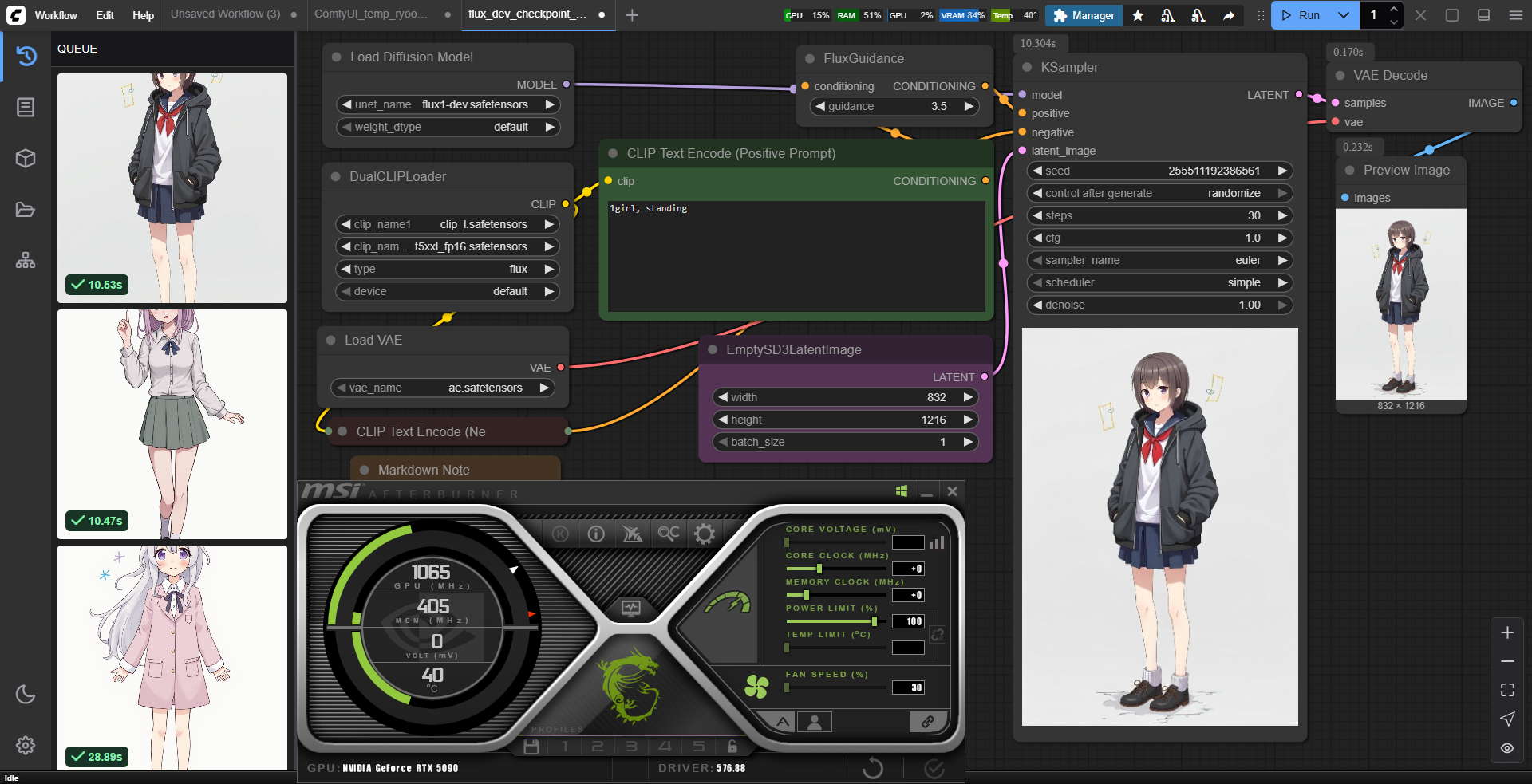
Task: Click the first model-unload icon after the star
Action: (x=1168, y=15)
